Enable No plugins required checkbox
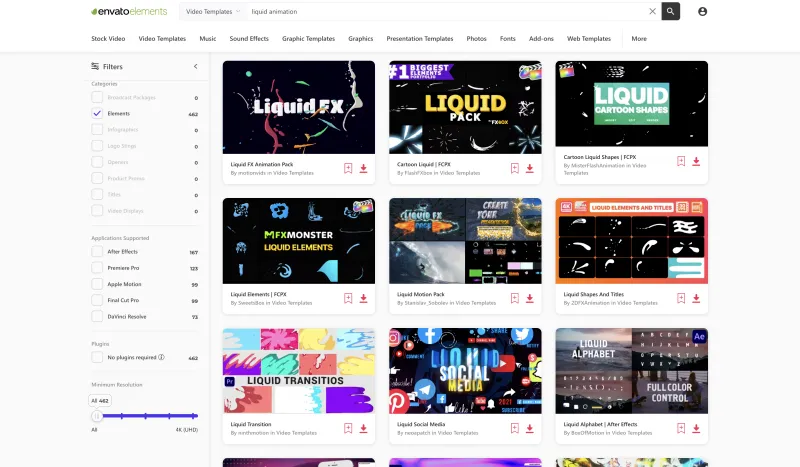This screenshot has height=467, width=800. coord(97,357)
